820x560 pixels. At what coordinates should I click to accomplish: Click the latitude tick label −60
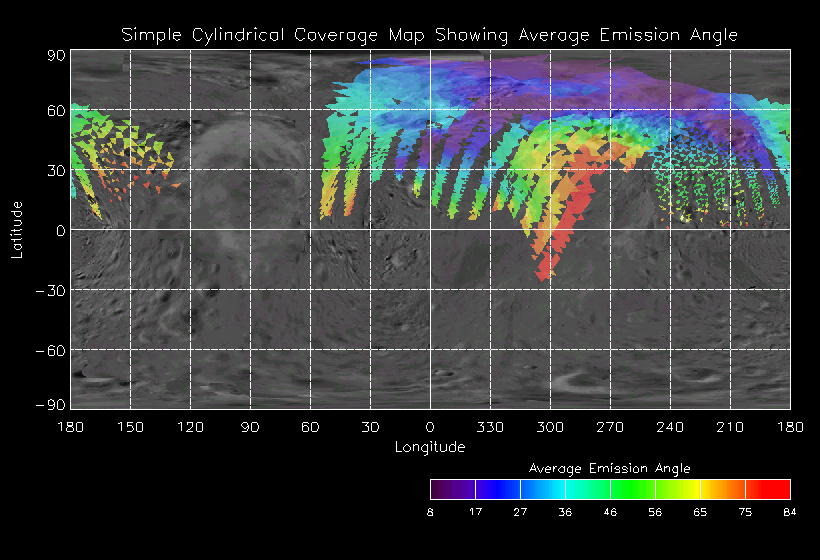pos(49,350)
